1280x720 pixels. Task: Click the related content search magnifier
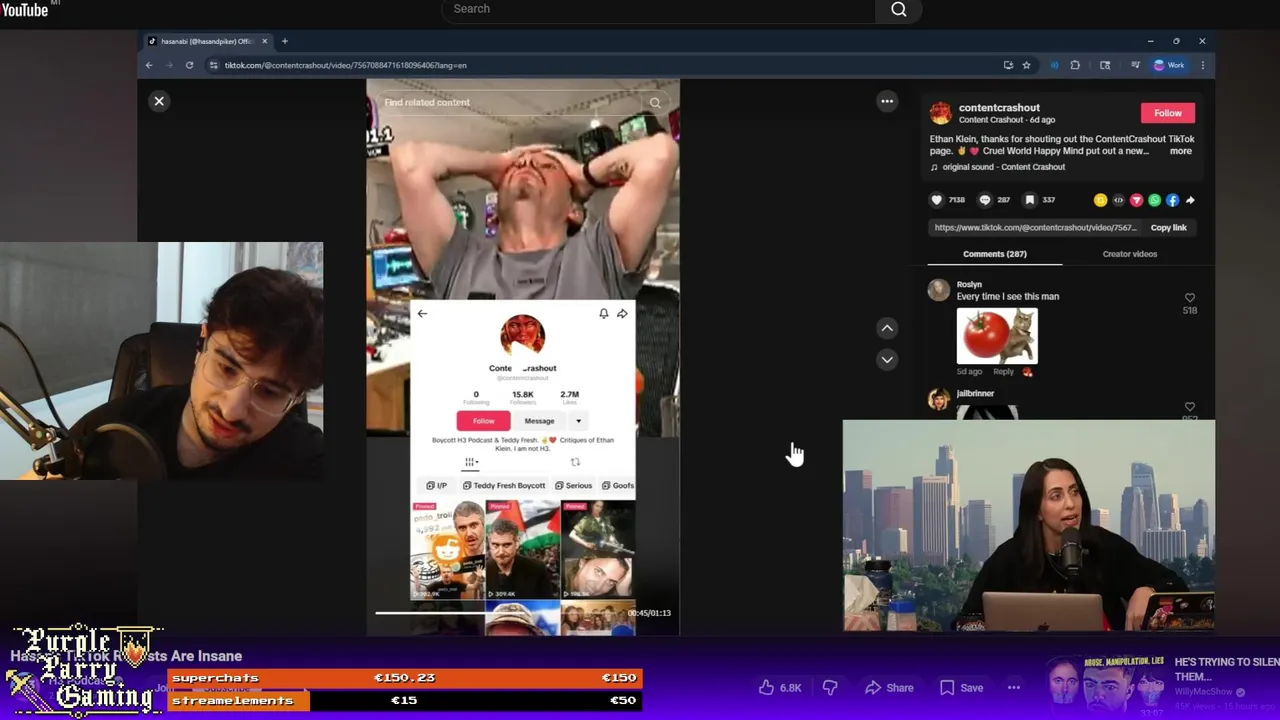coord(655,102)
